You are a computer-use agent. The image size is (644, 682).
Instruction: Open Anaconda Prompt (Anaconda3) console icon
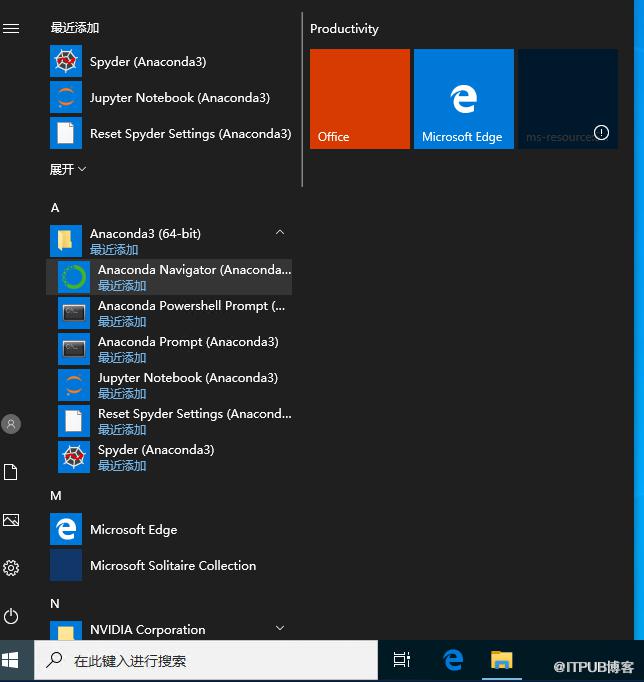pyautogui.click(x=74, y=349)
